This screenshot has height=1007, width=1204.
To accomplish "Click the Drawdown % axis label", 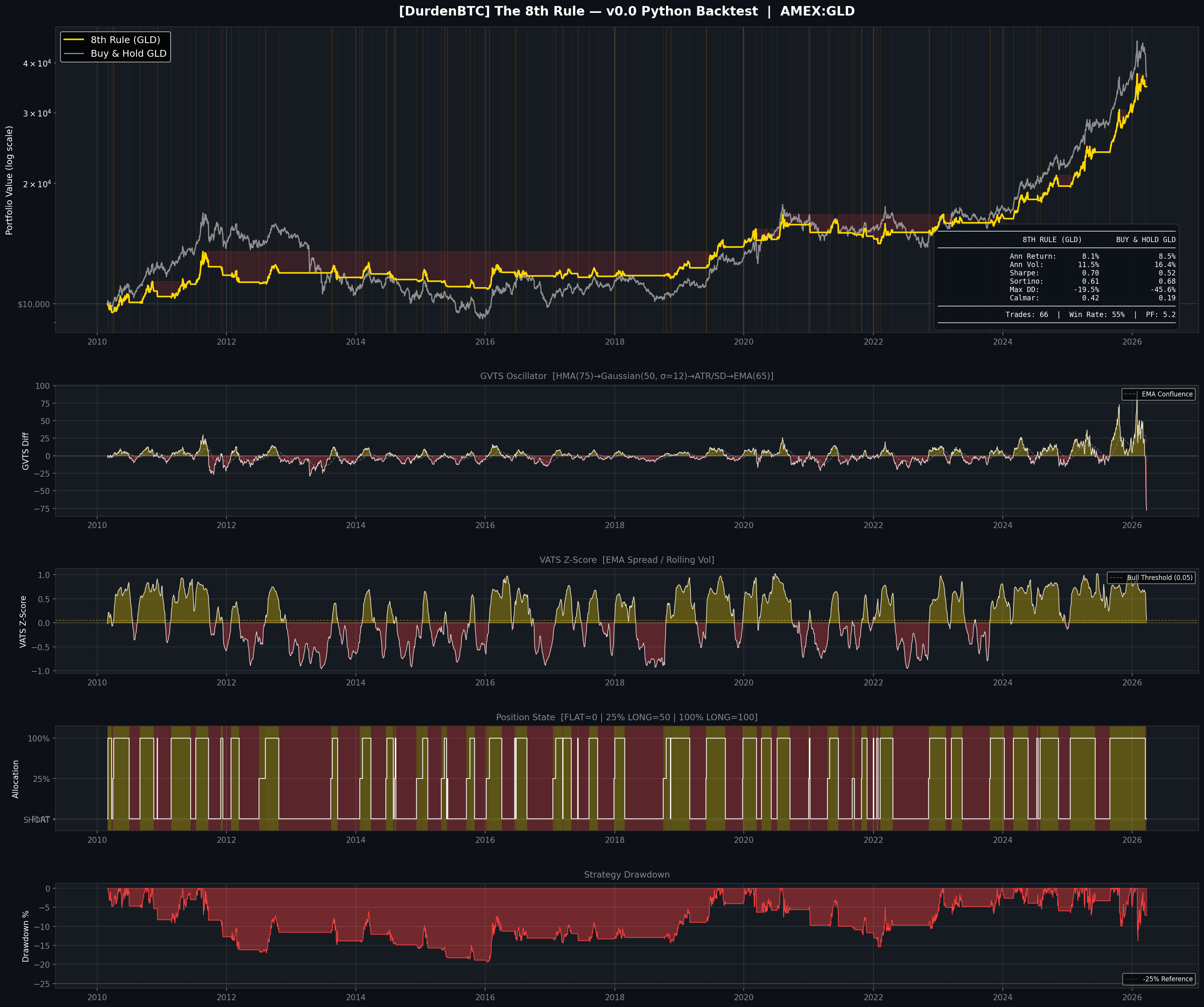I will 25,936.
